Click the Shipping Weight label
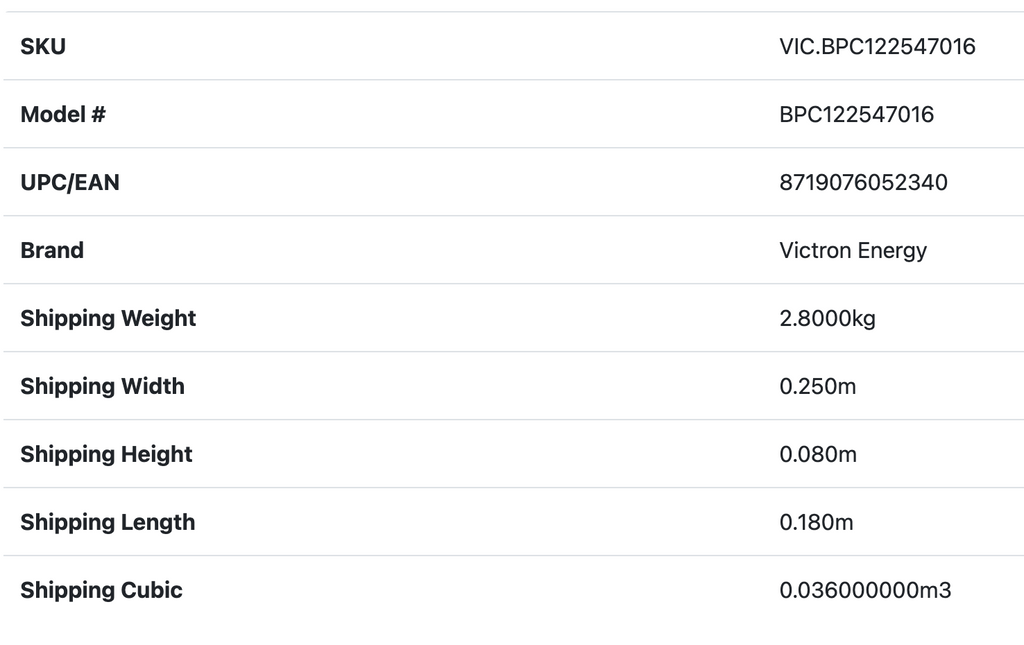 coord(108,318)
